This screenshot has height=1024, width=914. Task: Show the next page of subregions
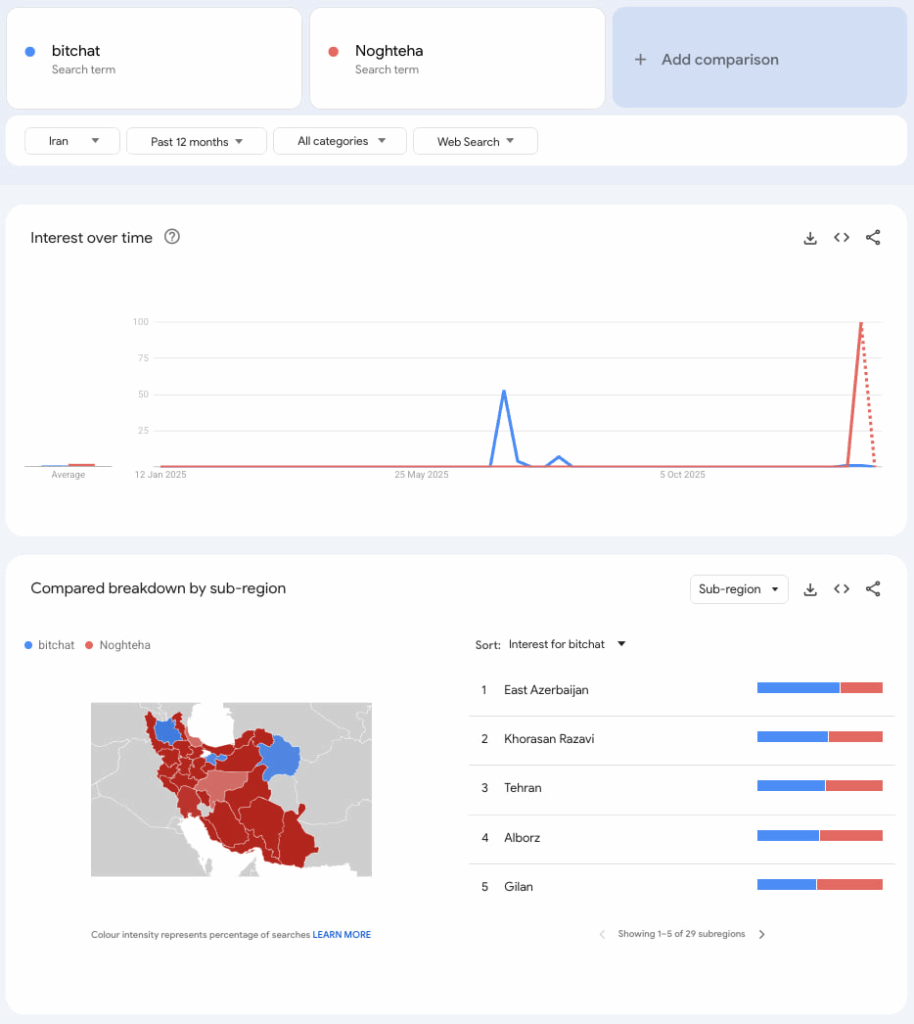tap(762, 934)
